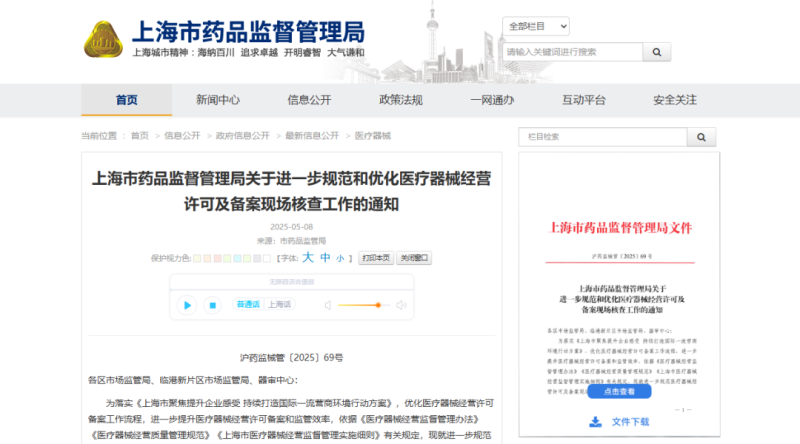Click the keyword search input field
The width and height of the screenshot is (800, 444).
[x=571, y=51]
